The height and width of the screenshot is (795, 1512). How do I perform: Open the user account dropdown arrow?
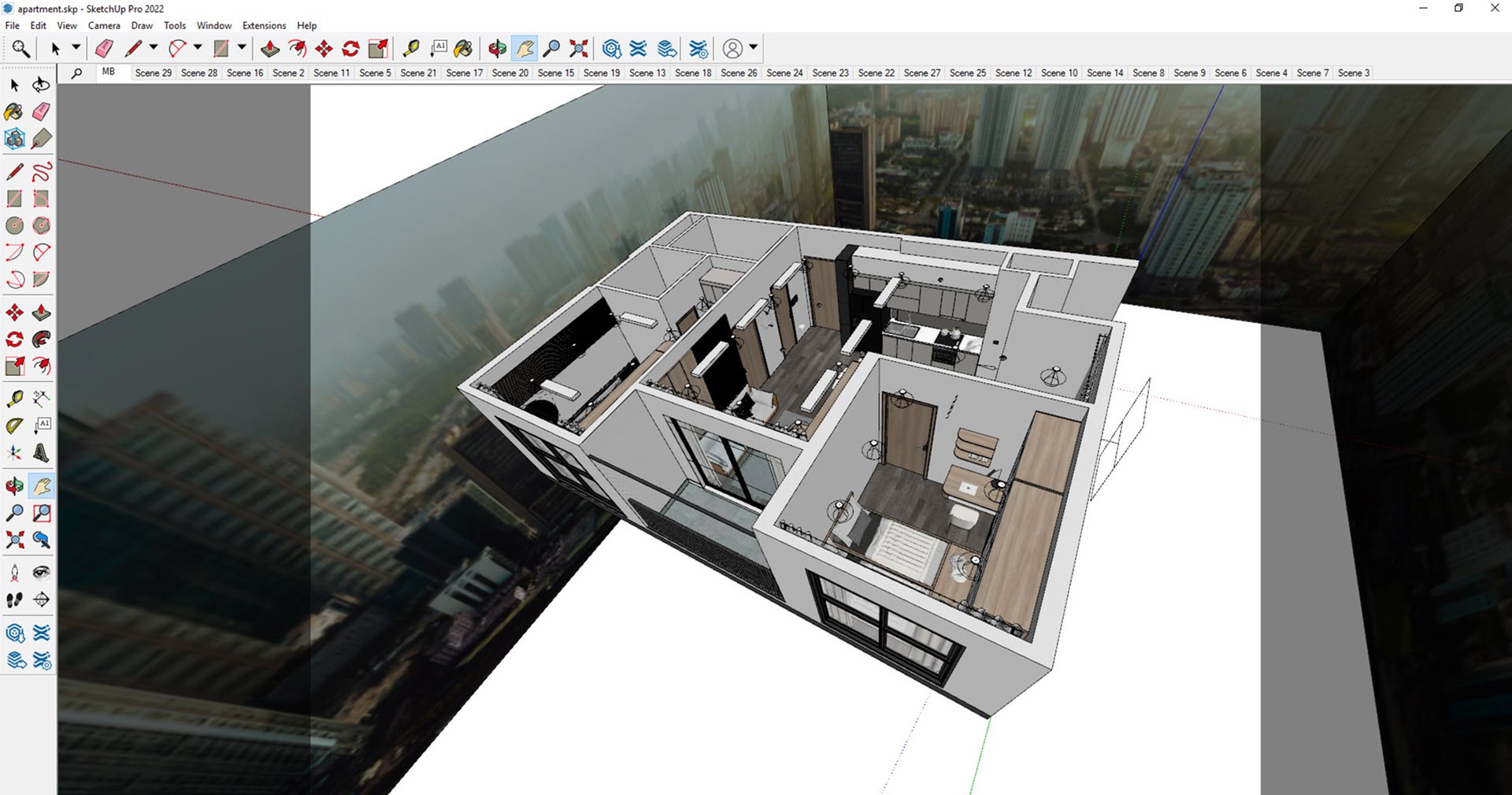coord(754,48)
